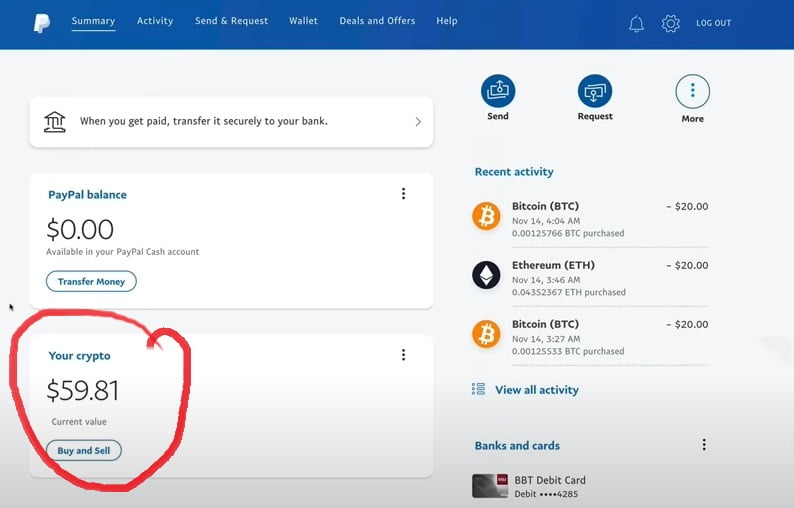Image resolution: width=794 pixels, height=508 pixels.
Task: Open the Wallet tab
Action: [x=303, y=21]
